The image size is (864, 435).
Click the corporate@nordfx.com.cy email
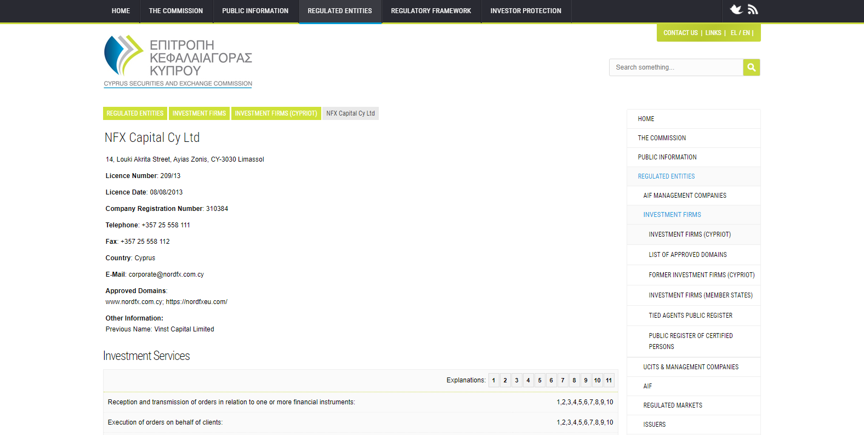(x=166, y=275)
